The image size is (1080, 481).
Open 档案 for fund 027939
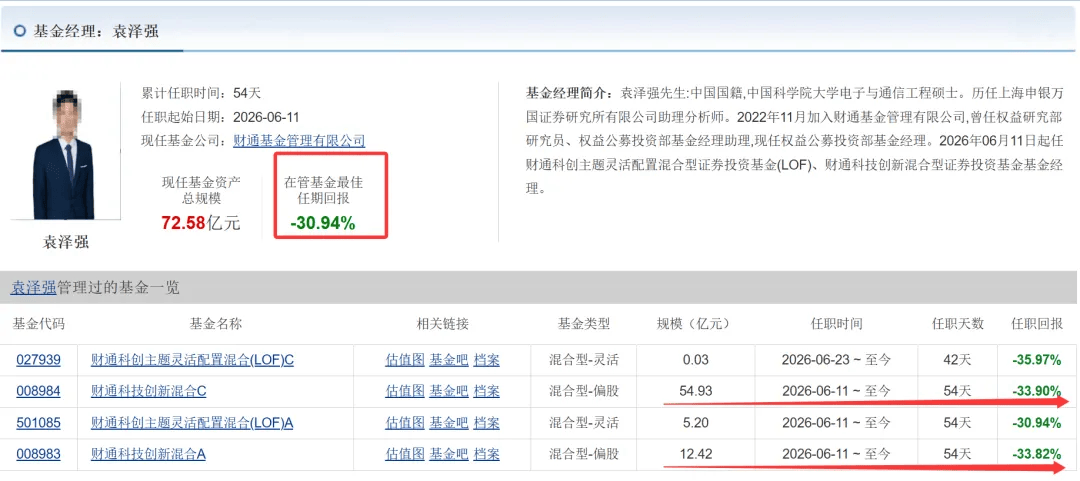coord(487,360)
